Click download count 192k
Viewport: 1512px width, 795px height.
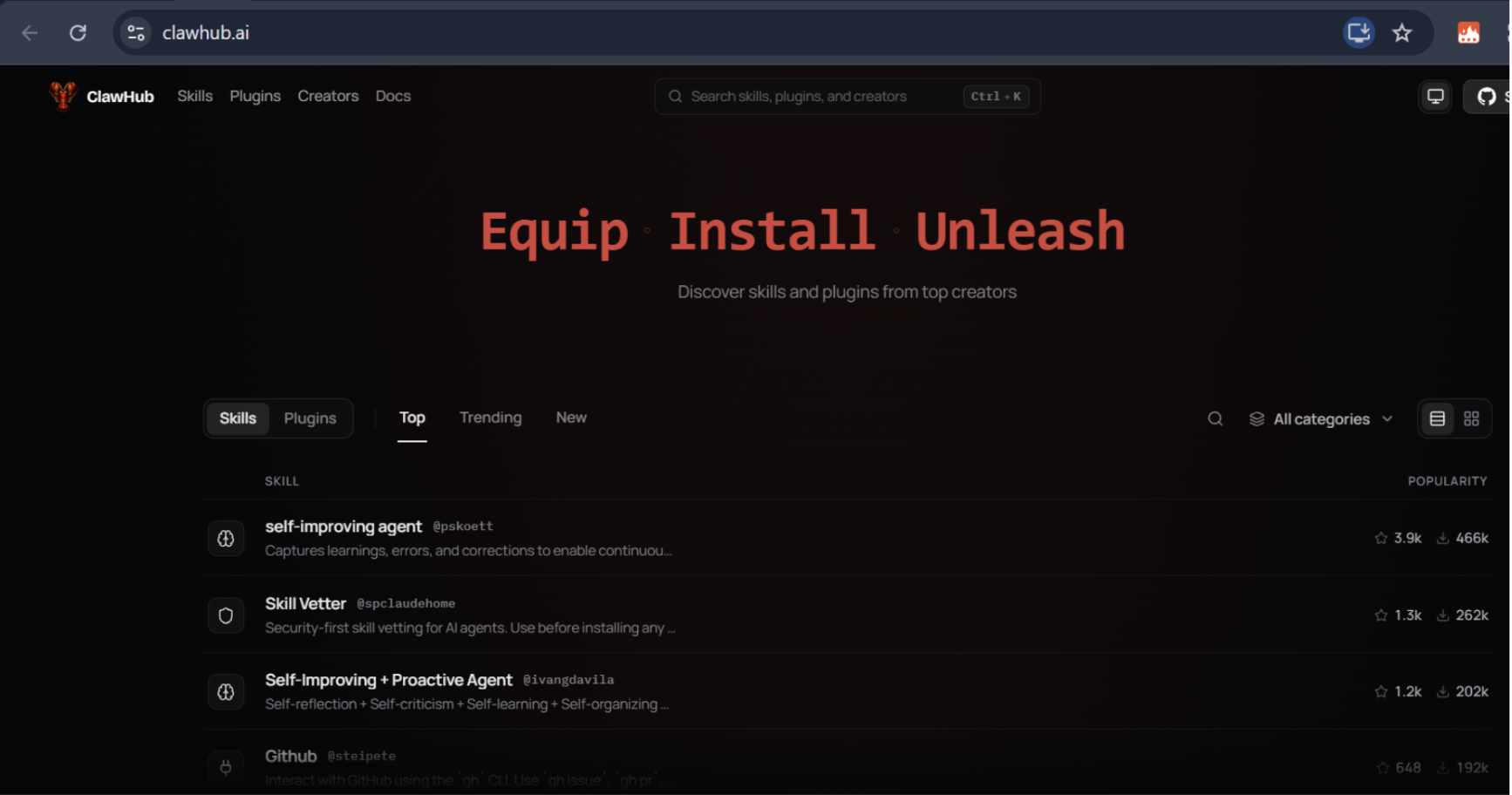[x=1463, y=768]
